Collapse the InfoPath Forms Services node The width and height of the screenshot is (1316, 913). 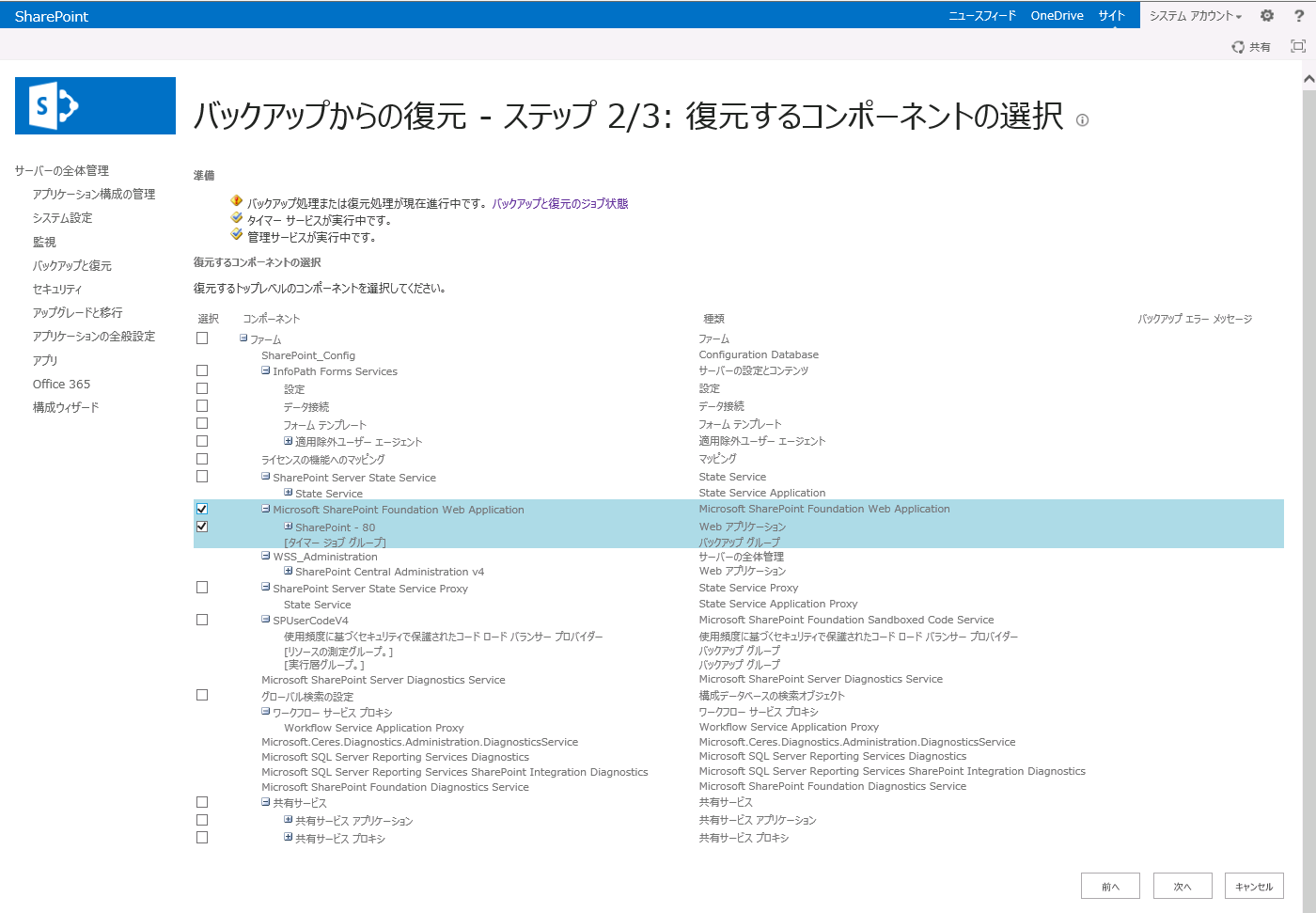point(266,370)
